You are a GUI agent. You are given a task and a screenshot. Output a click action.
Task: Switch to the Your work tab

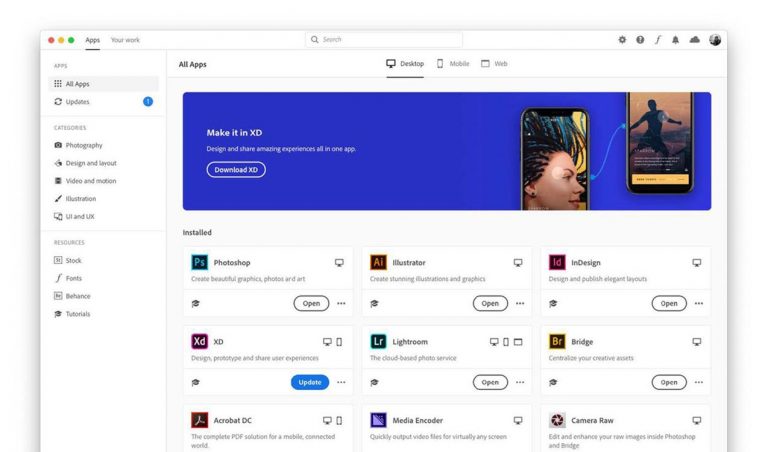pos(125,40)
